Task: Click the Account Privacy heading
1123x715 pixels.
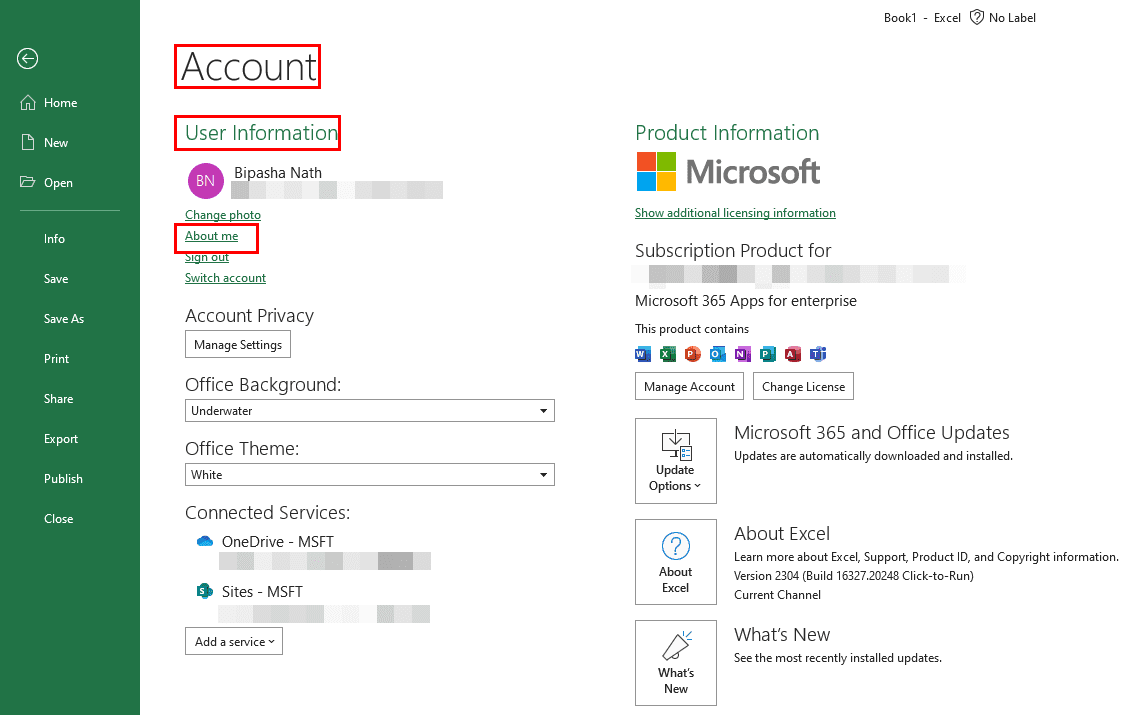Action: click(x=249, y=316)
